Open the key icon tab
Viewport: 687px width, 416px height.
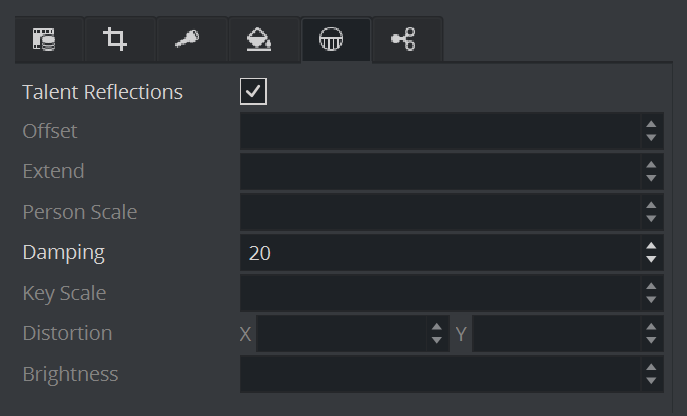[x=188, y=40]
